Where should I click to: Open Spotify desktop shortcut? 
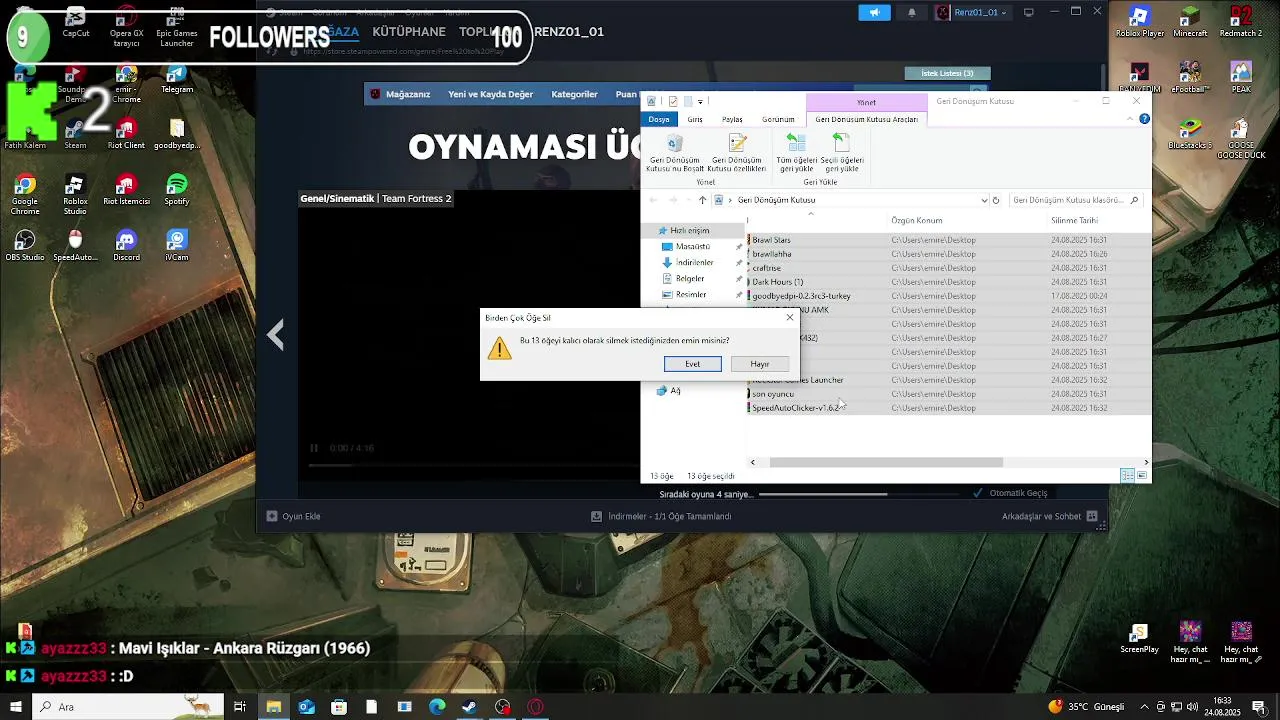click(177, 189)
